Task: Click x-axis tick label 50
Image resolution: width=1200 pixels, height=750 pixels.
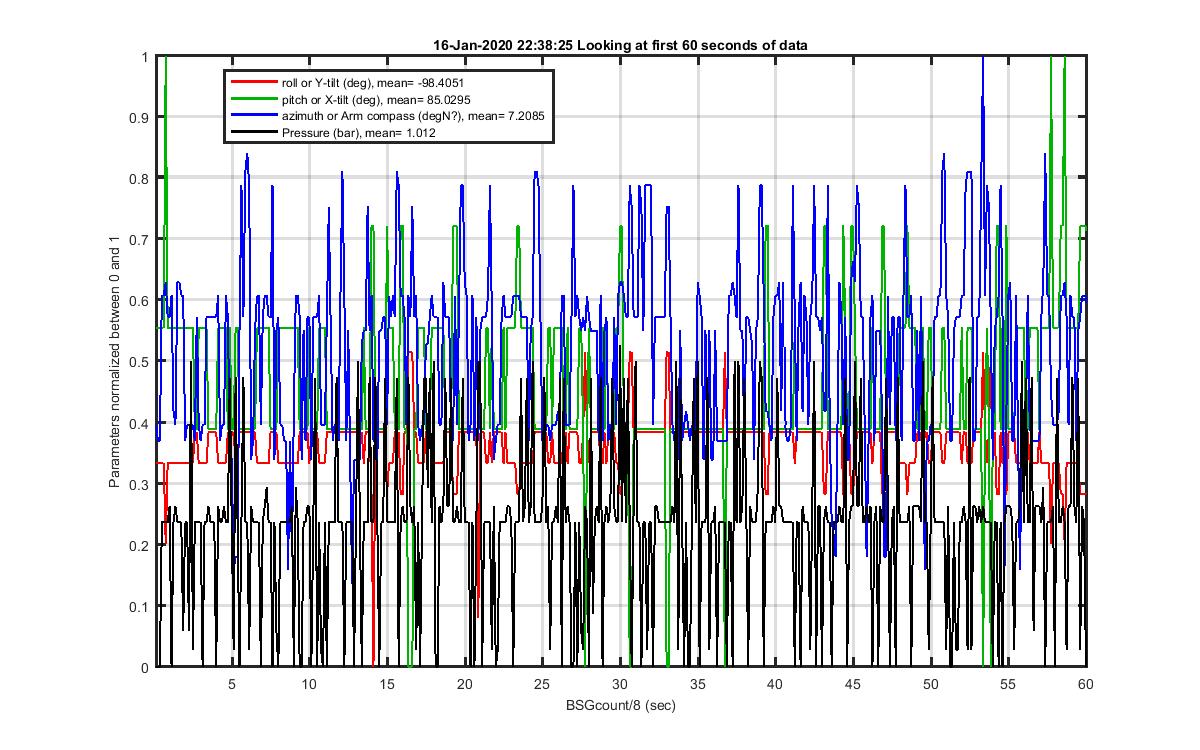Action: 930,683
